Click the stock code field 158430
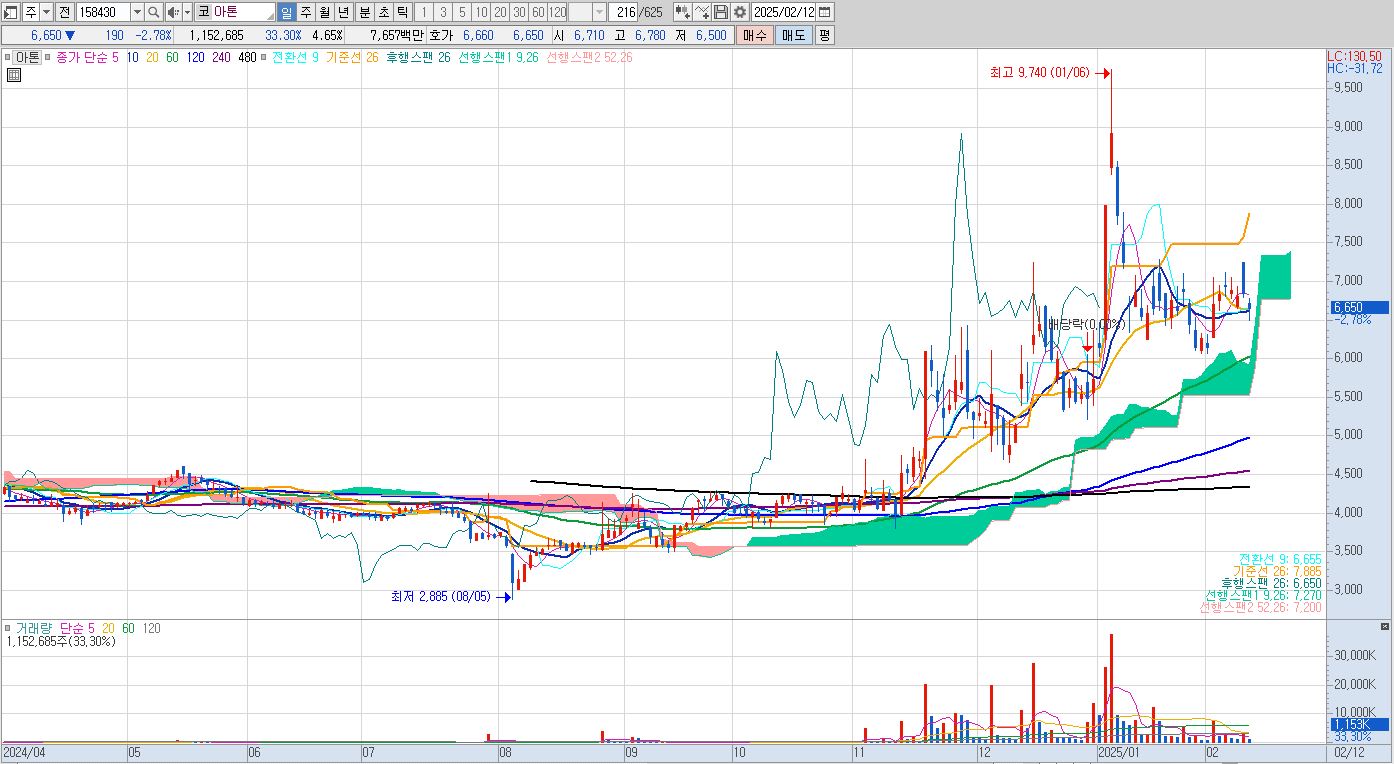 [x=103, y=12]
